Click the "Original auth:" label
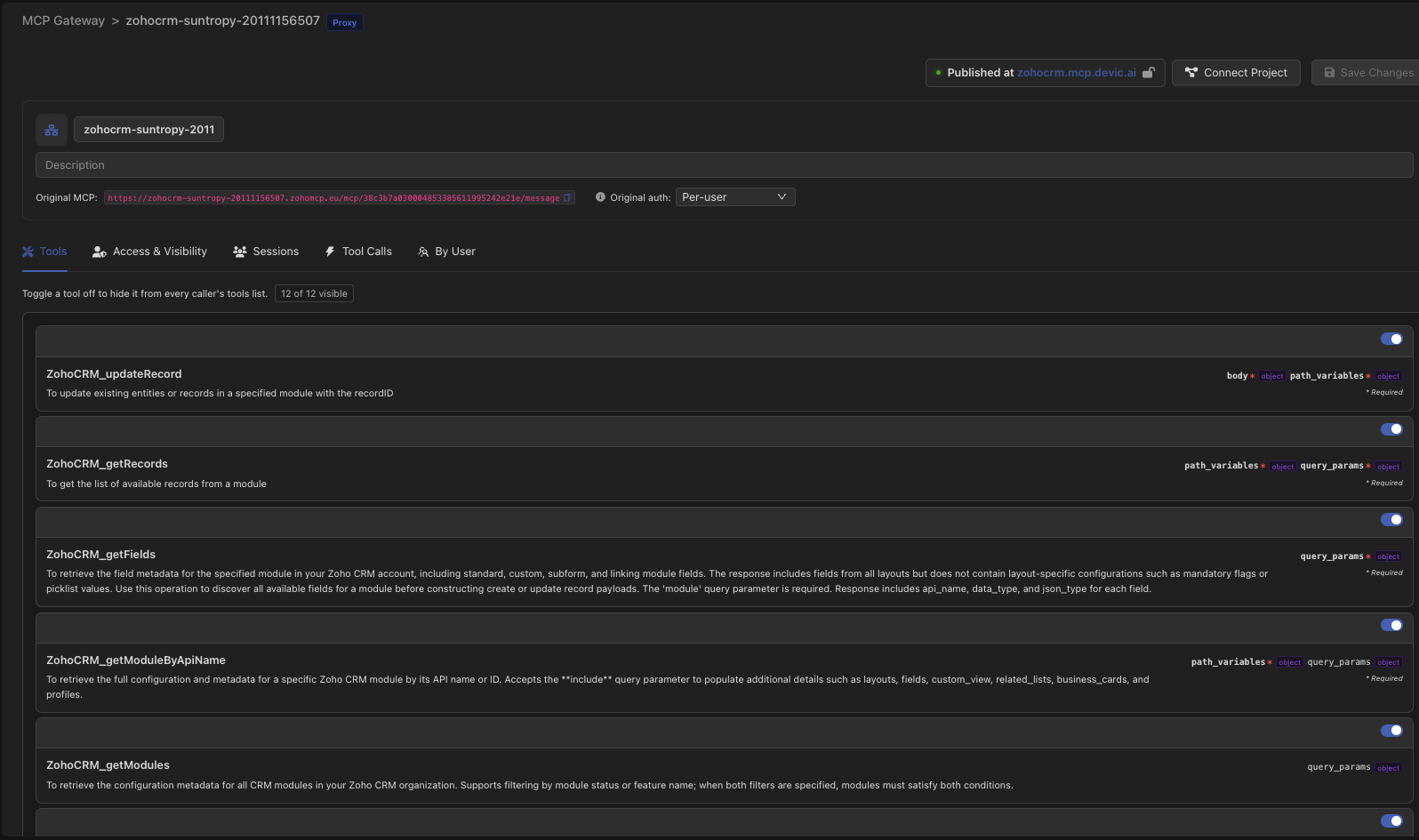Screen dimensions: 1419x840 (x=640, y=197)
